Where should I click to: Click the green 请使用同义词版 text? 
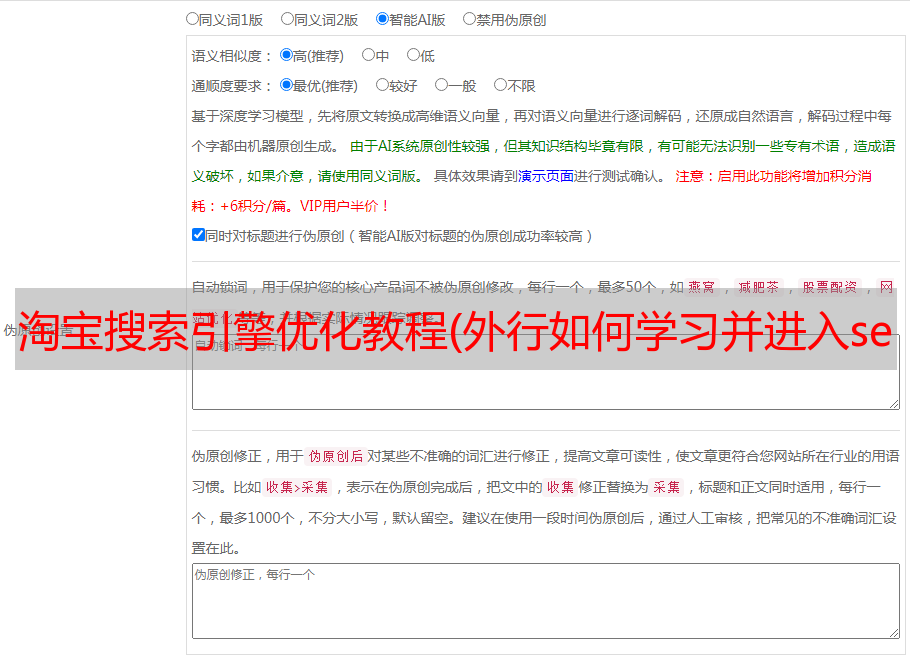tap(367, 176)
